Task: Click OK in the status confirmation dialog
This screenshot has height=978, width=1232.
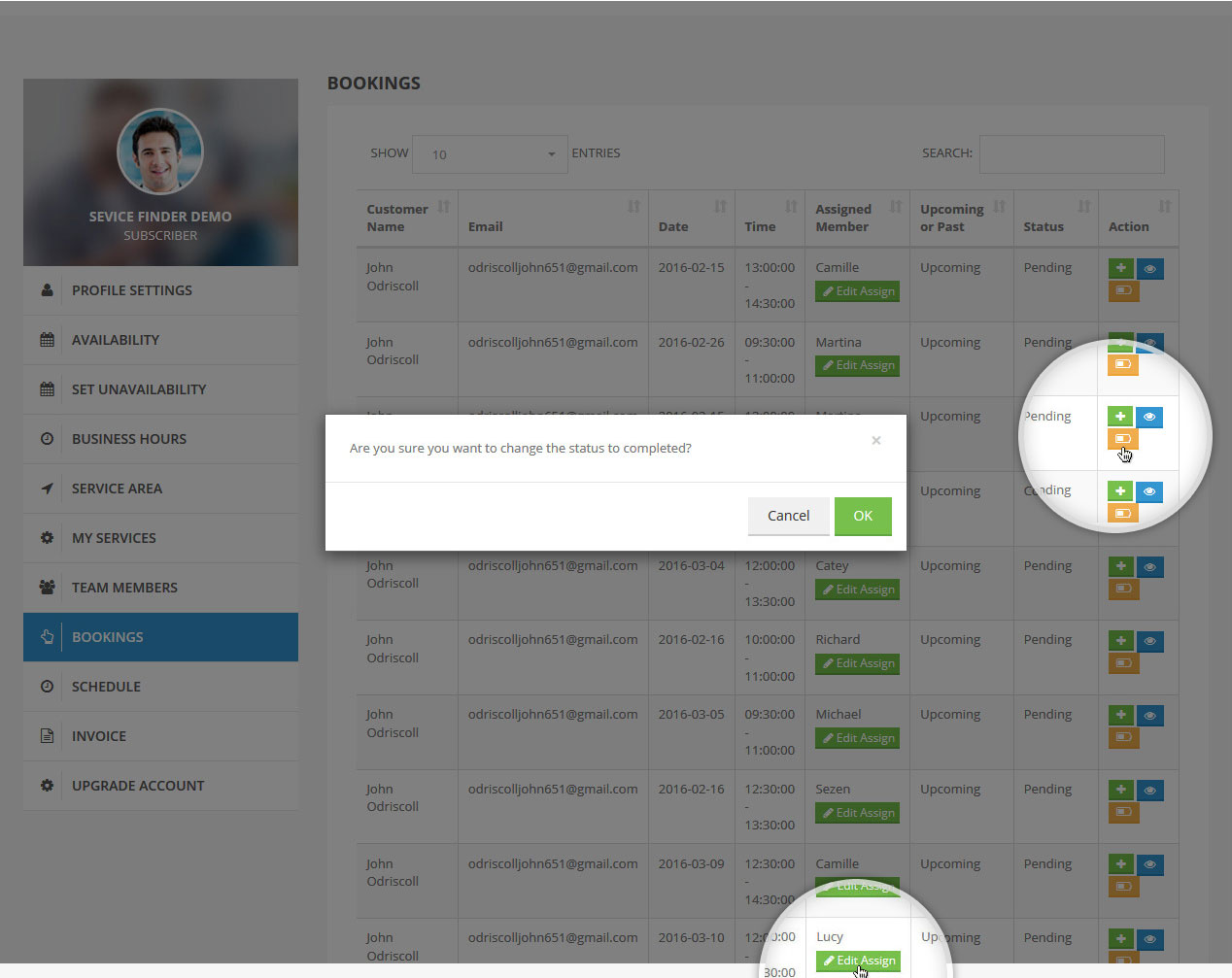Action: (x=862, y=516)
